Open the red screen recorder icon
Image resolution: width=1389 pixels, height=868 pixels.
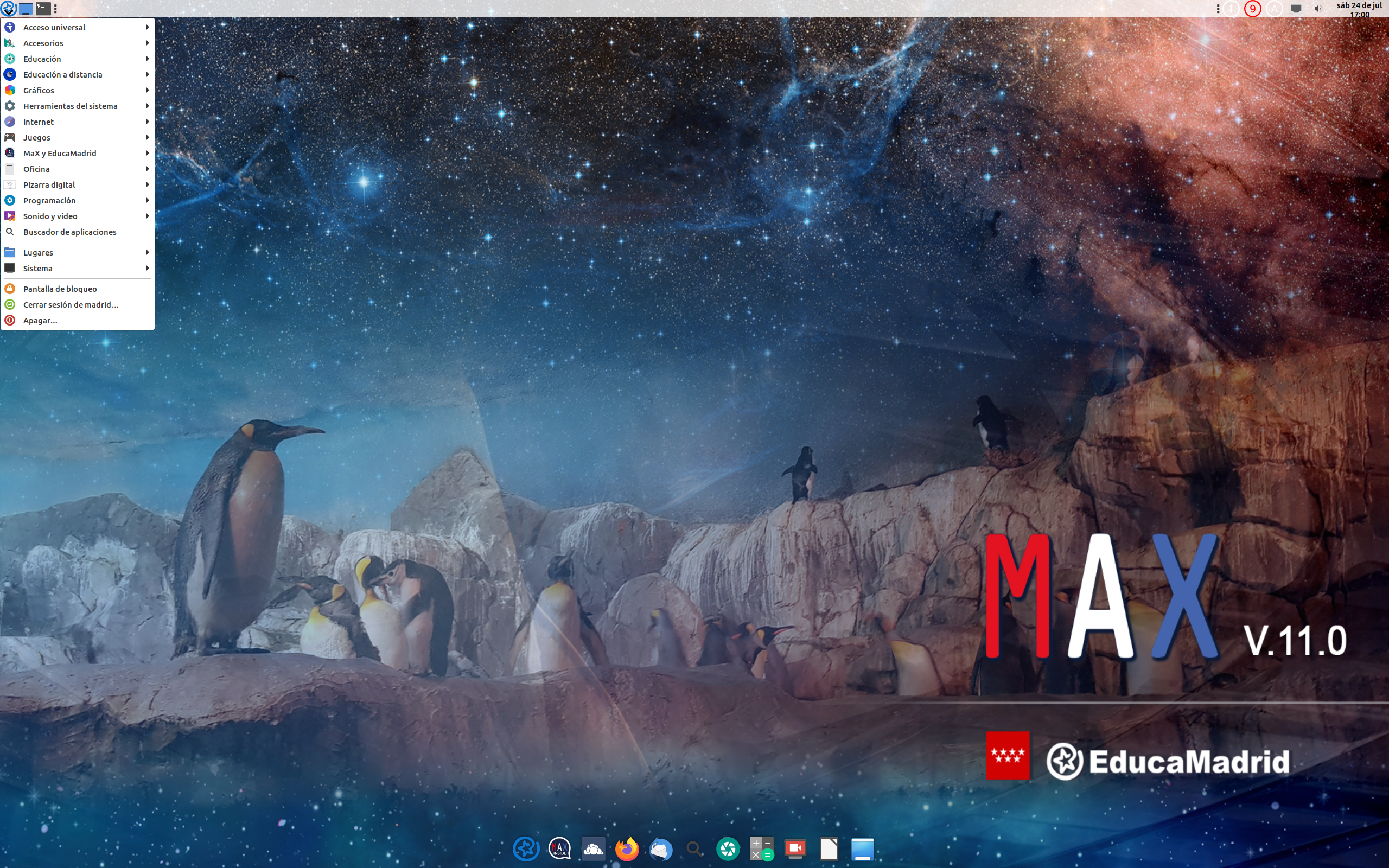pos(795,848)
